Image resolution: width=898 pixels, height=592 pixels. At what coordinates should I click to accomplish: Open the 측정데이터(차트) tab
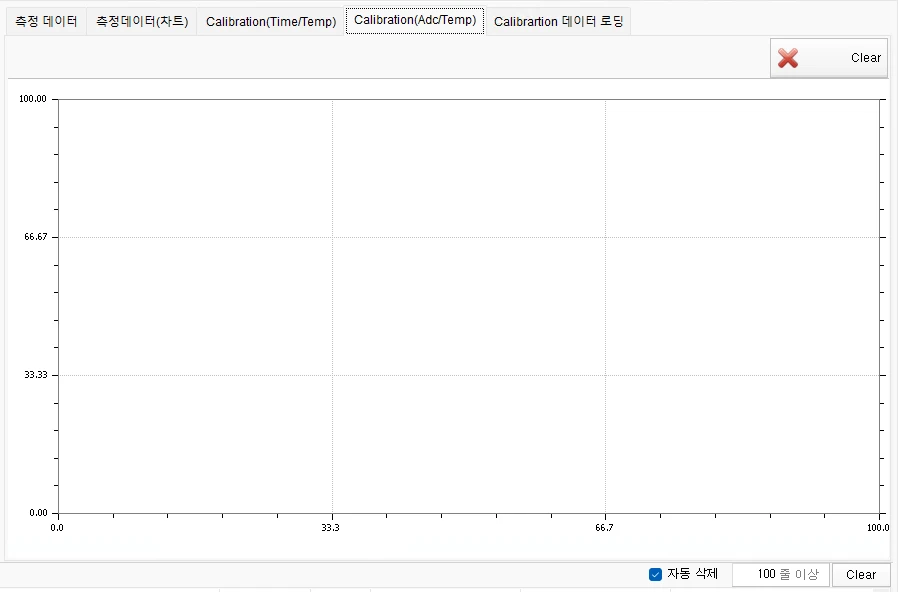(141, 21)
